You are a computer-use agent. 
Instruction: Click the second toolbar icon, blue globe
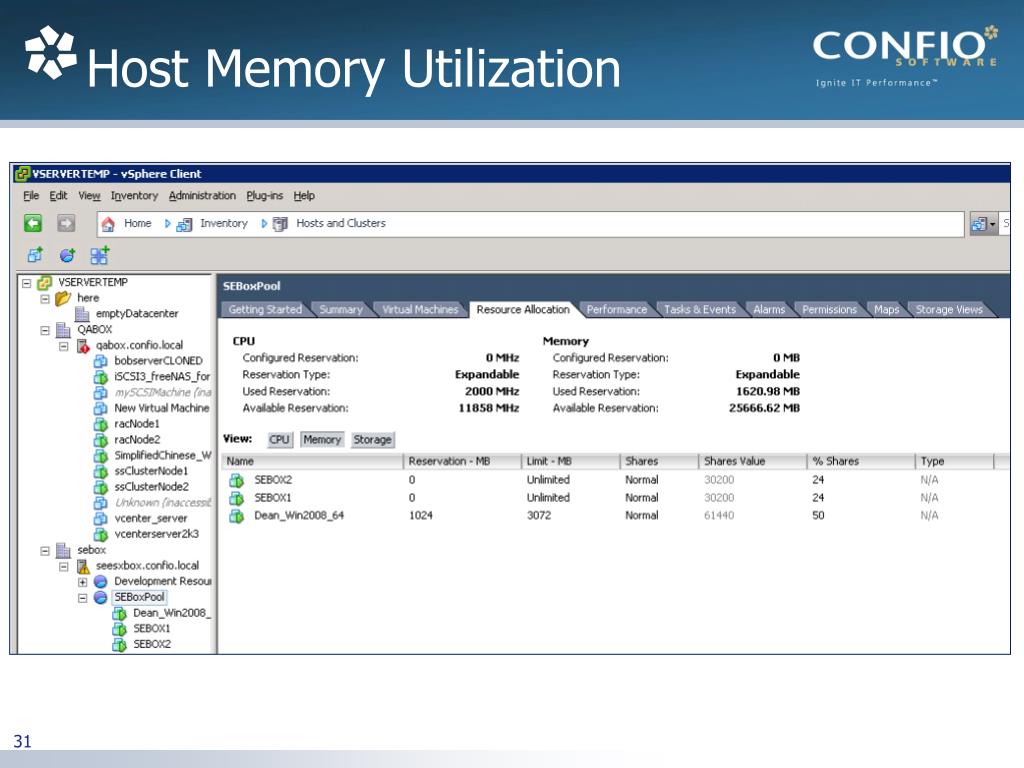coord(67,255)
